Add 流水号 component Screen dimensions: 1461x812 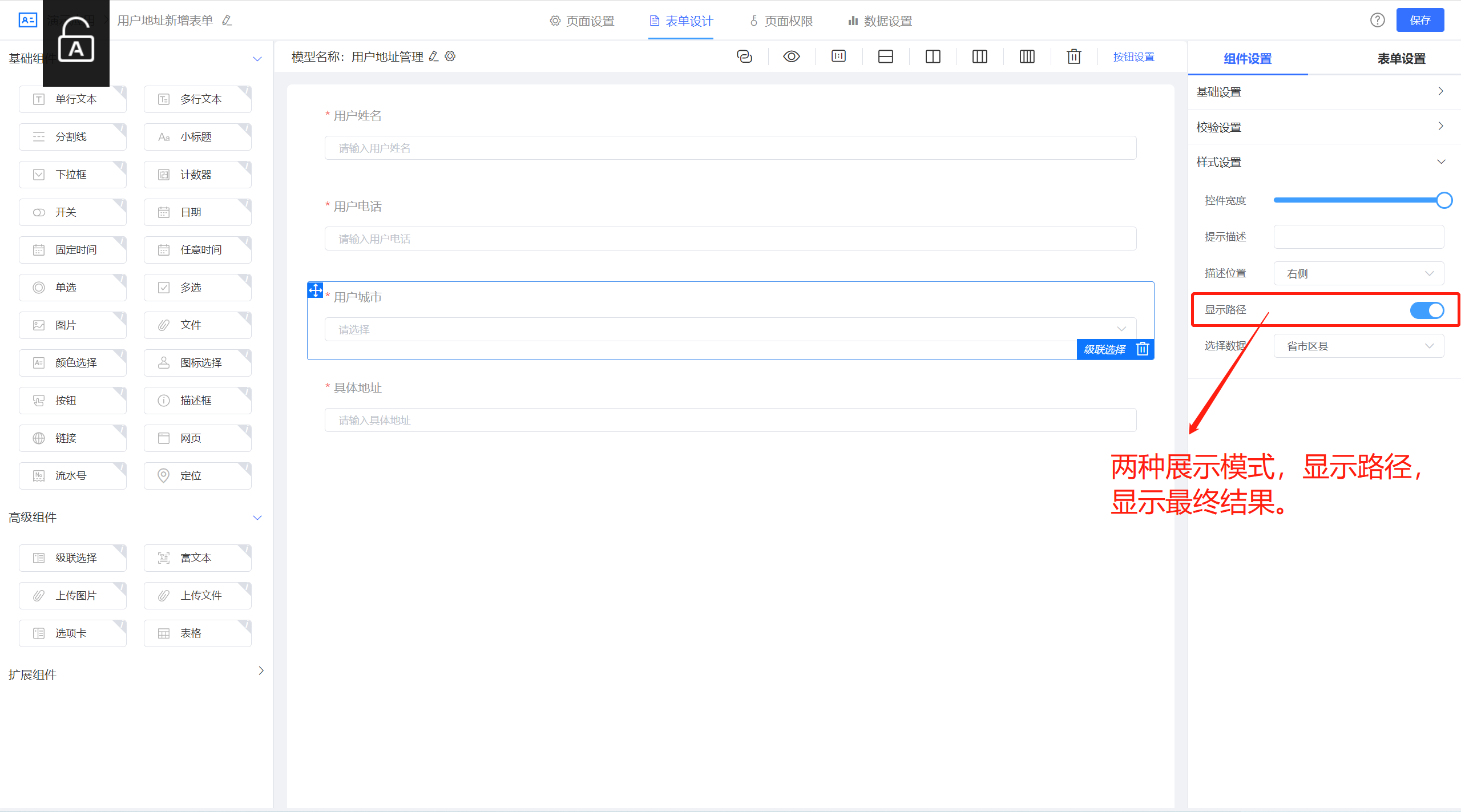tap(72, 476)
